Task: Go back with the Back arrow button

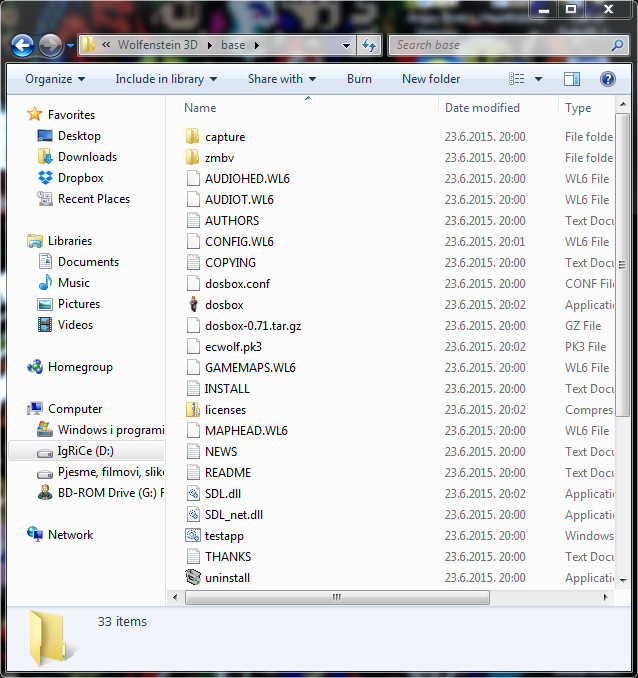Action: [x=22, y=45]
